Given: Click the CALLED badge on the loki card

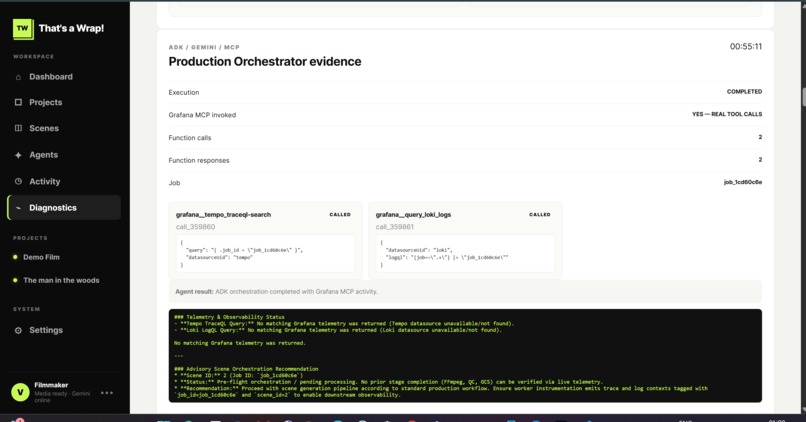Looking at the screenshot, I should 540,215.
